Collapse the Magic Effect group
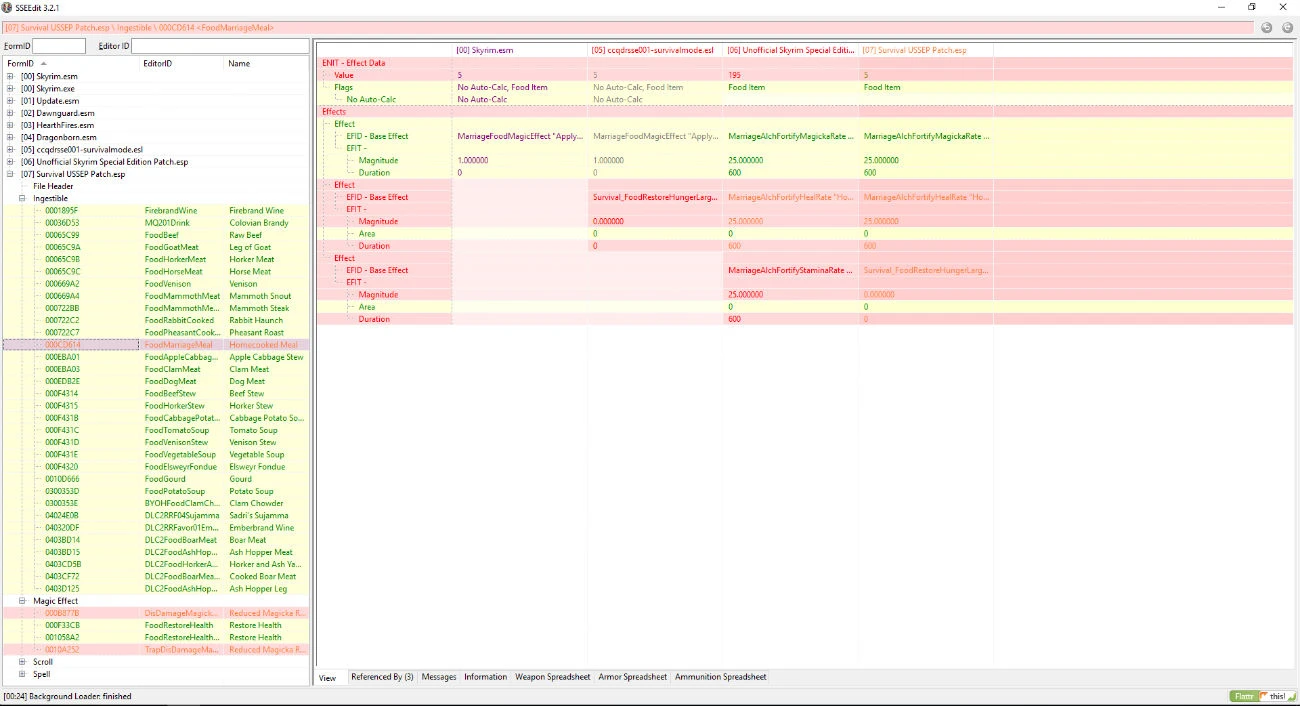This screenshot has height=706, width=1300. pyautogui.click(x=23, y=601)
